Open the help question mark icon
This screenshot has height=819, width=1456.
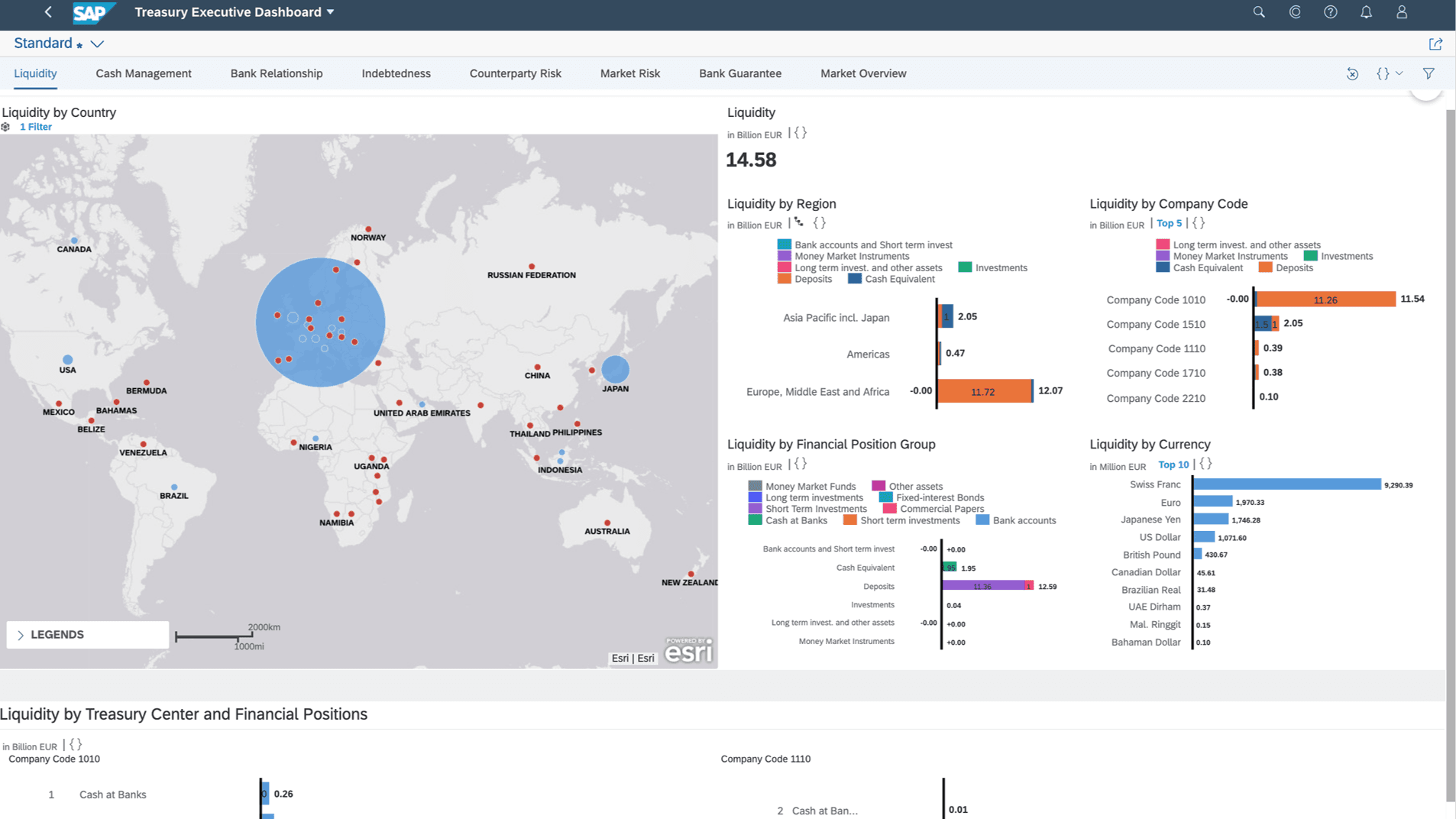tap(1331, 12)
